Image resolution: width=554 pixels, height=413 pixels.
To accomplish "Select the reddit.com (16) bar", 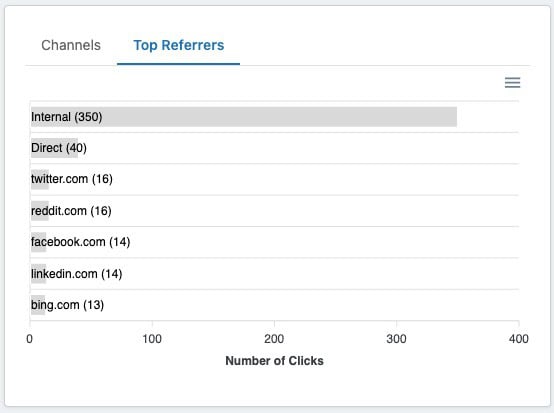I will [x=40, y=211].
